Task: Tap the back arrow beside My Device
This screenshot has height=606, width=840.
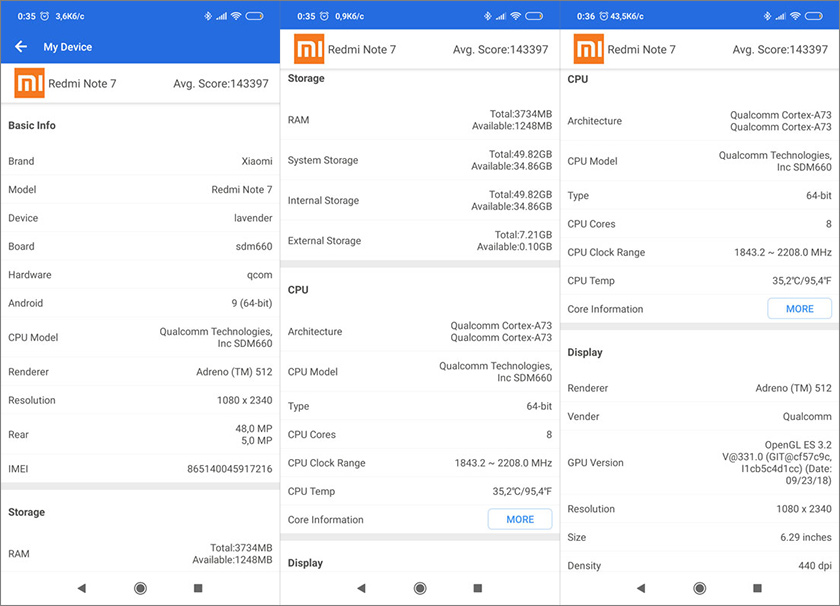Action: pyautogui.click(x=21, y=47)
